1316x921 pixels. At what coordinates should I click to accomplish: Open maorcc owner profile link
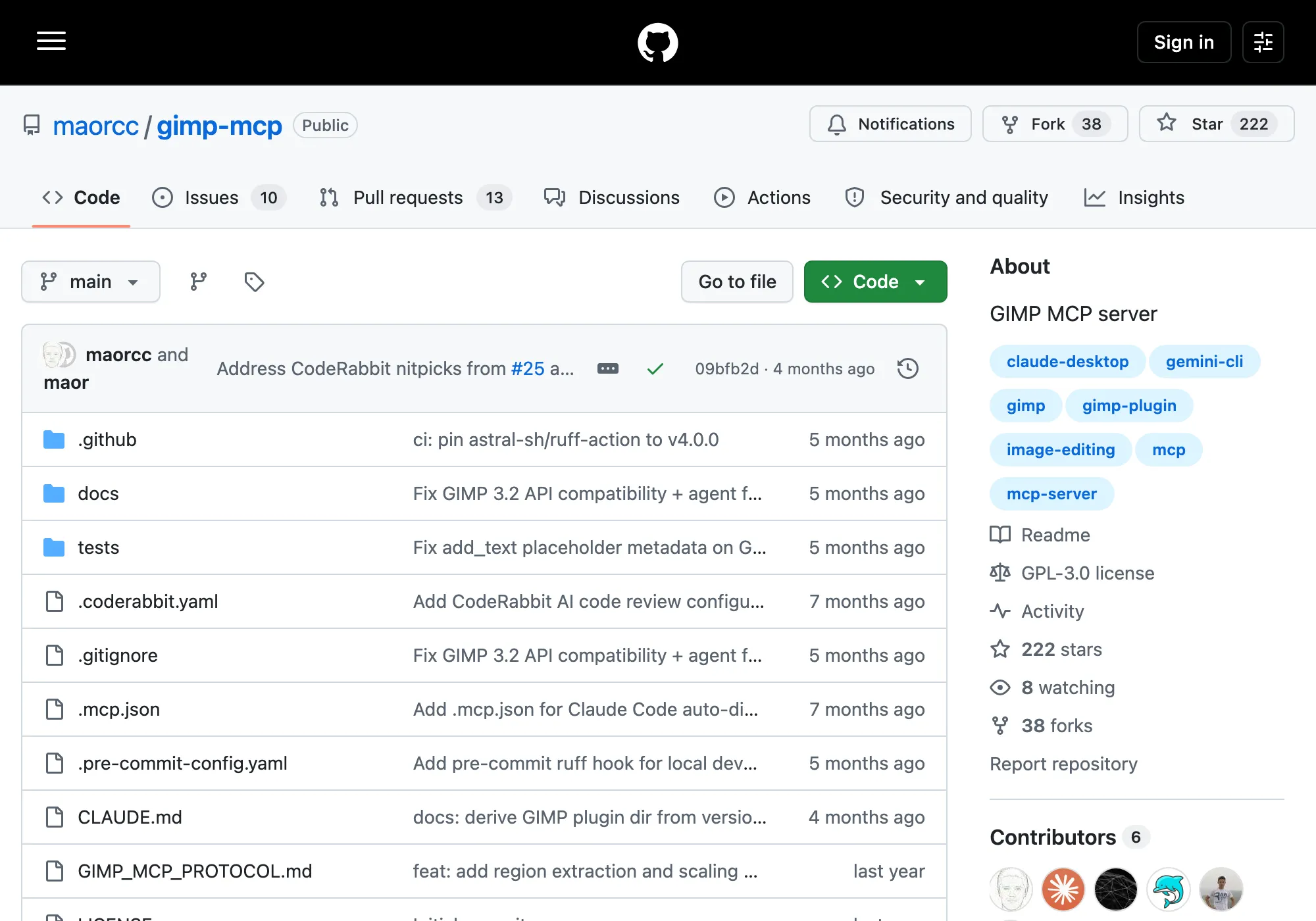[x=96, y=126]
